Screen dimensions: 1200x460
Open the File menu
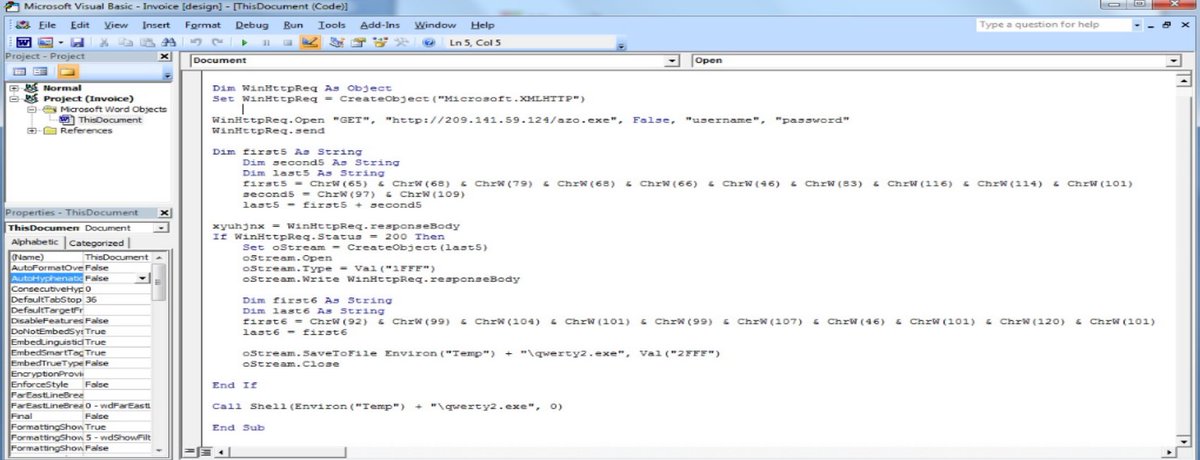47,24
